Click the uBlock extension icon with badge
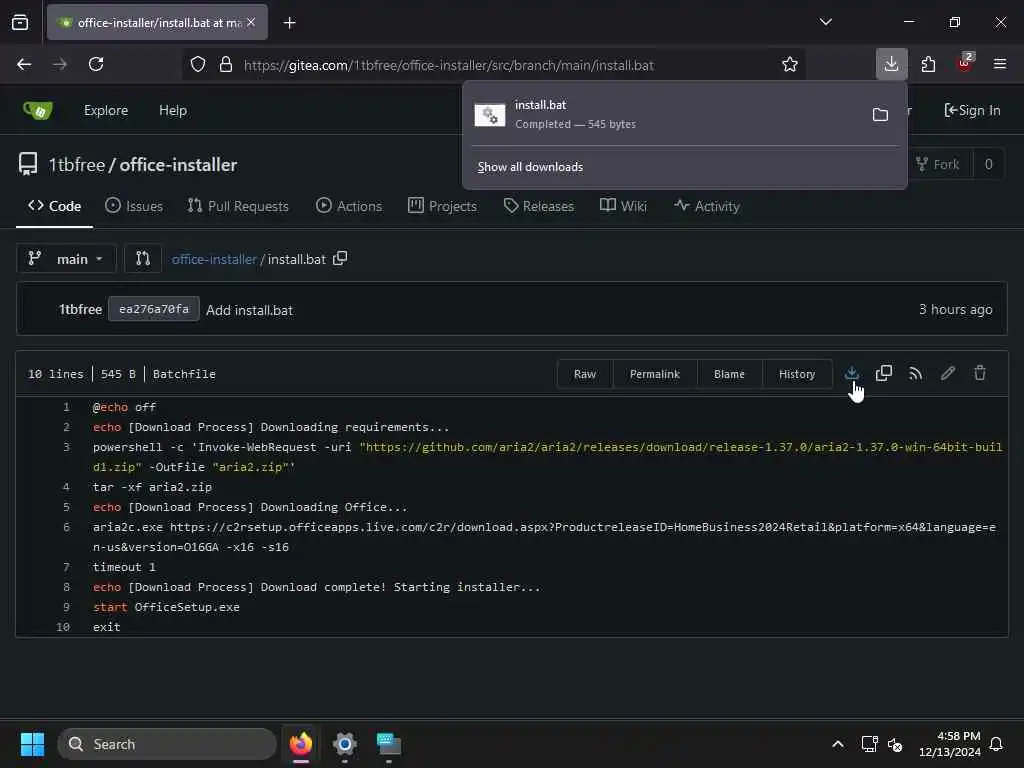Screen dimensions: 1024x768 (965, 63)
